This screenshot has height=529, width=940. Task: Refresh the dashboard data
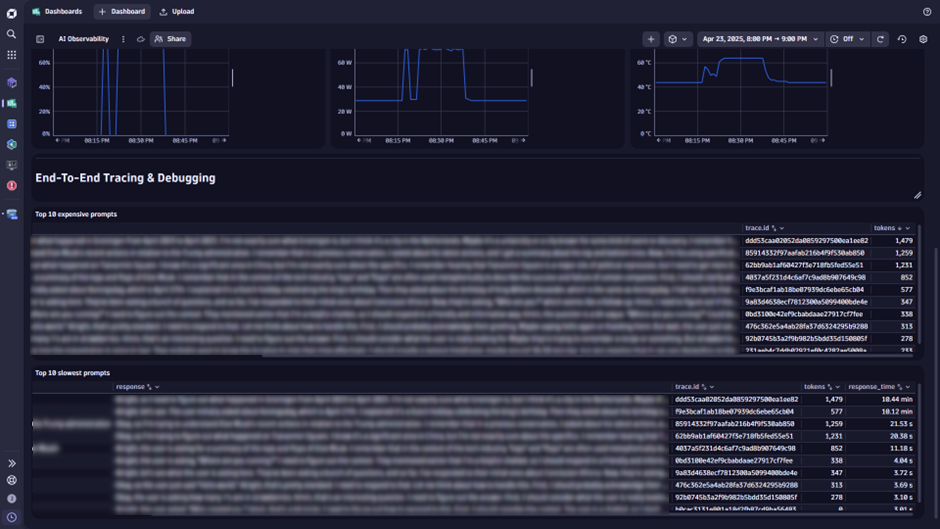pos(880,39)
